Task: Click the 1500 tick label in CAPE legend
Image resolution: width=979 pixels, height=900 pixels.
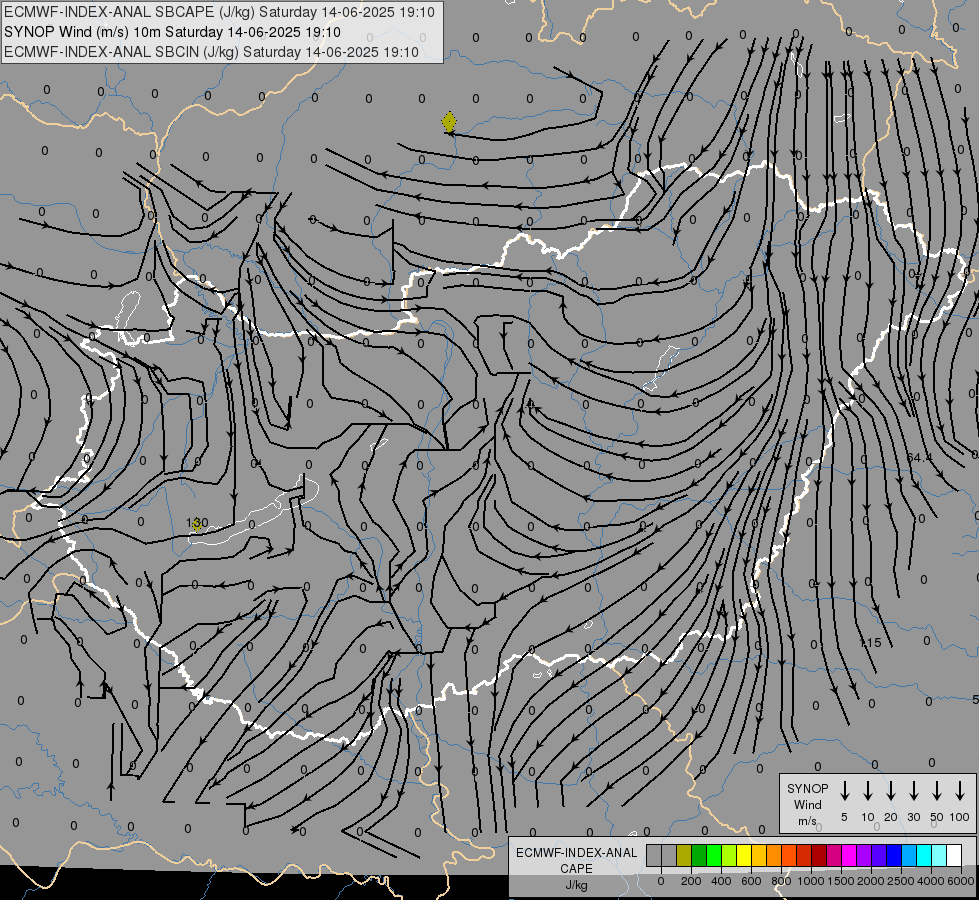Action: click(841, 881)
